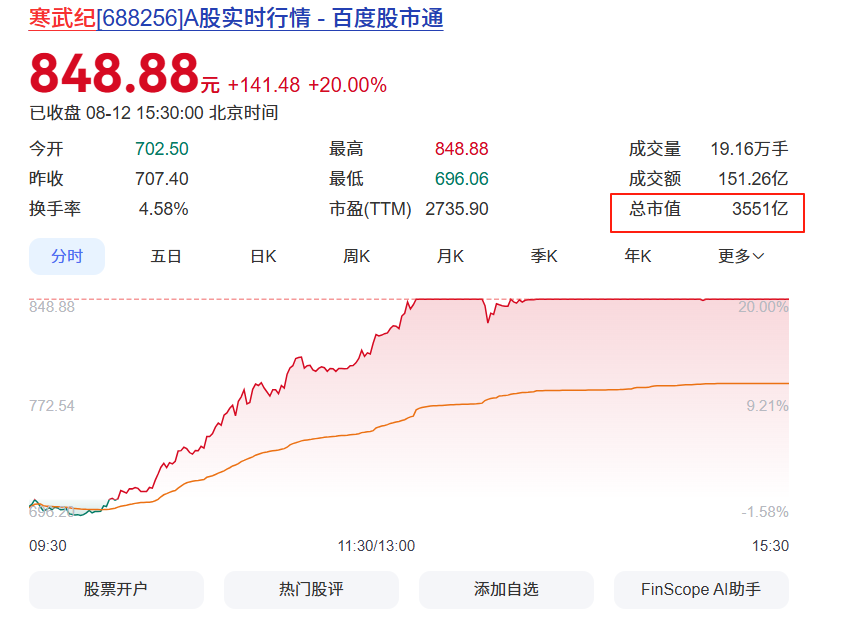This screenshot has height=637, width=842.
Task: Click the 成交量 value 19.16万手
Action: [749, 149]
